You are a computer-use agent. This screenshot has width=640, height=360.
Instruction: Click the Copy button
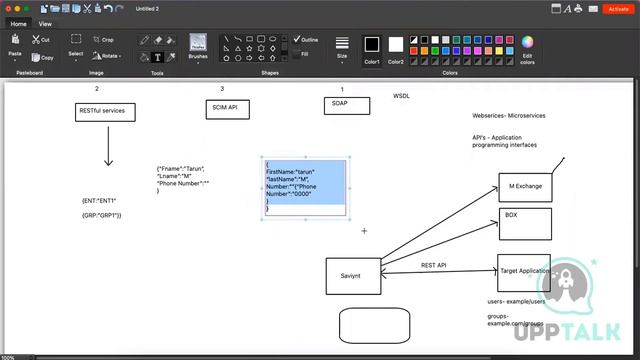pyautogui.click(x=42, y=58)
